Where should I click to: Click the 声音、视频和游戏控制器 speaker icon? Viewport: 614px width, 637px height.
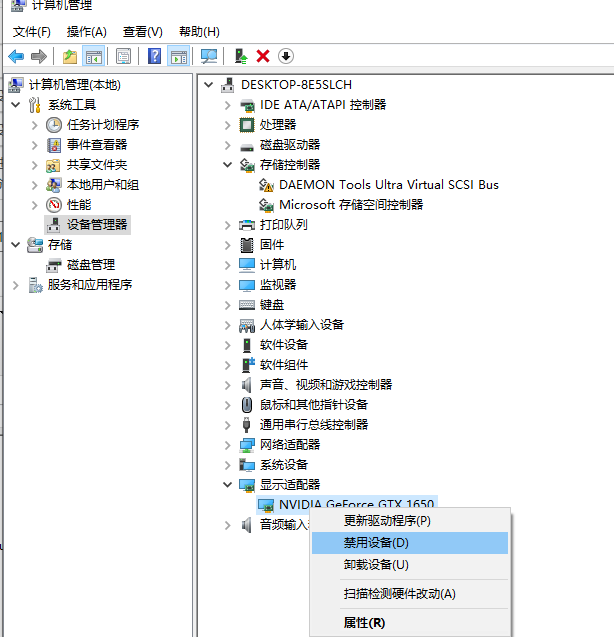click(246, 385)
